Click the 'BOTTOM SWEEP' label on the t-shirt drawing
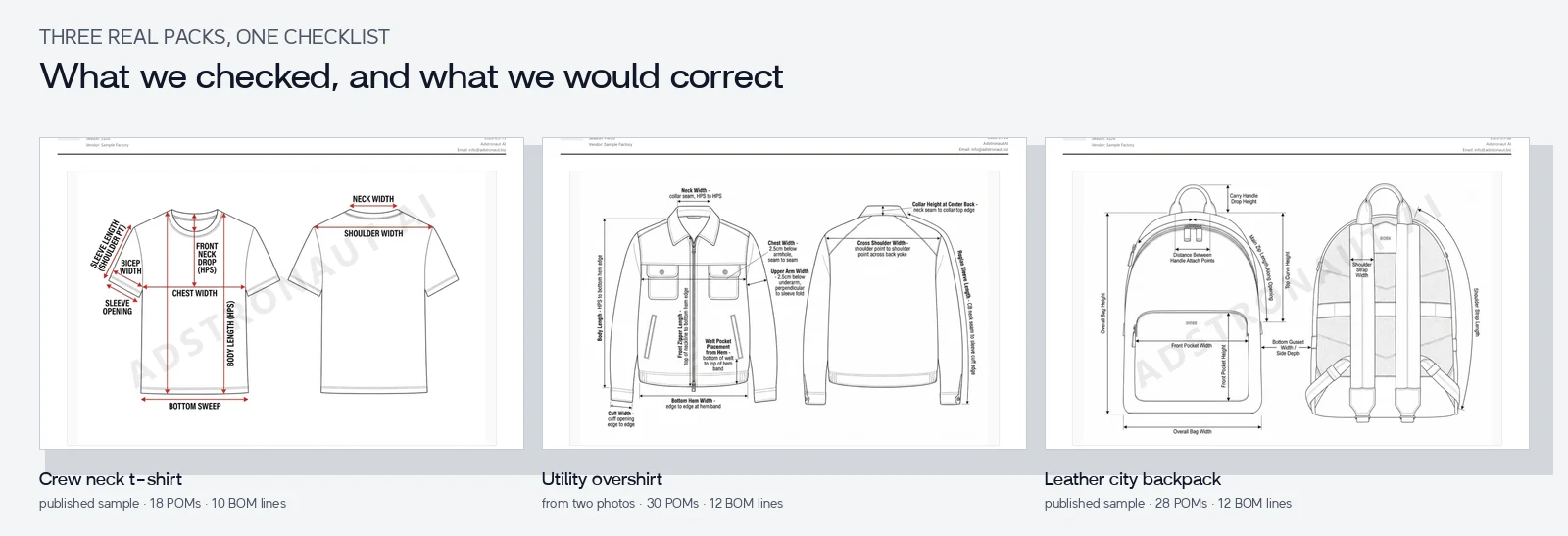The height and width of the screenshot is (536, 1568). (x=194, y=406)
